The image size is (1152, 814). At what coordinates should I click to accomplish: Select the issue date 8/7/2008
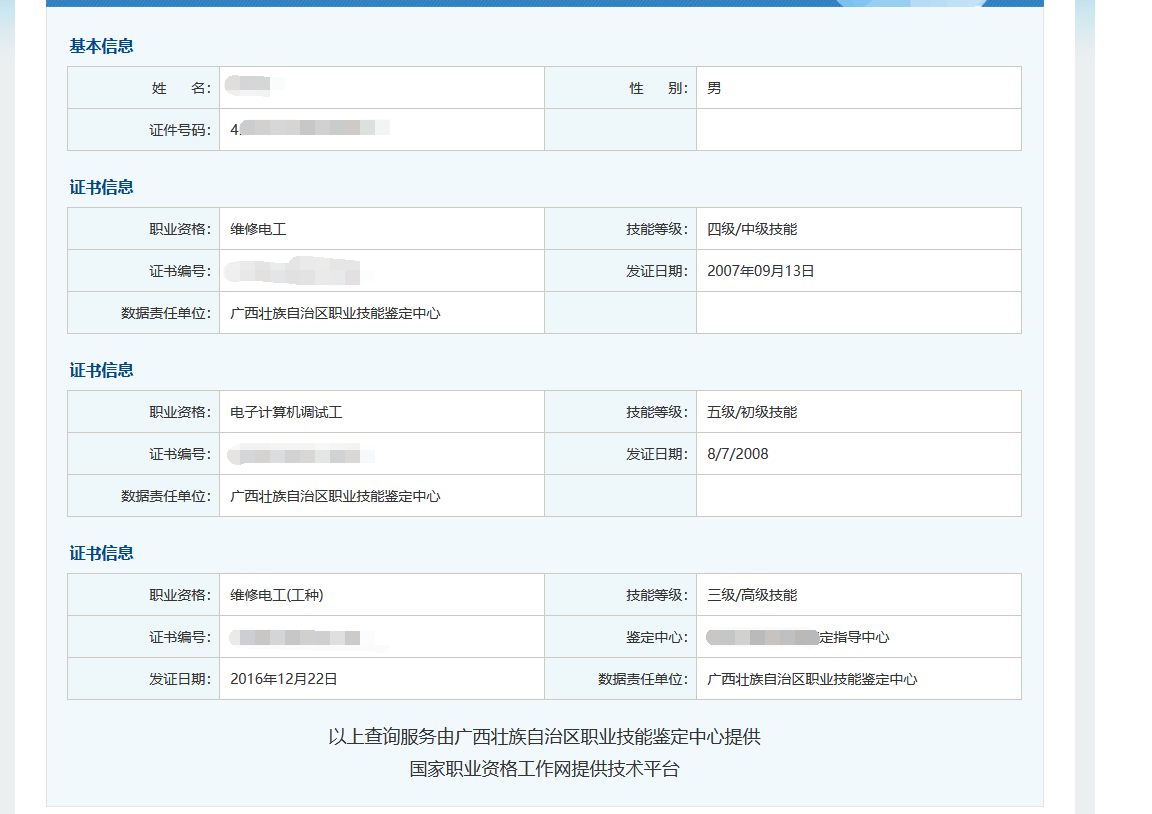point(737,454)
